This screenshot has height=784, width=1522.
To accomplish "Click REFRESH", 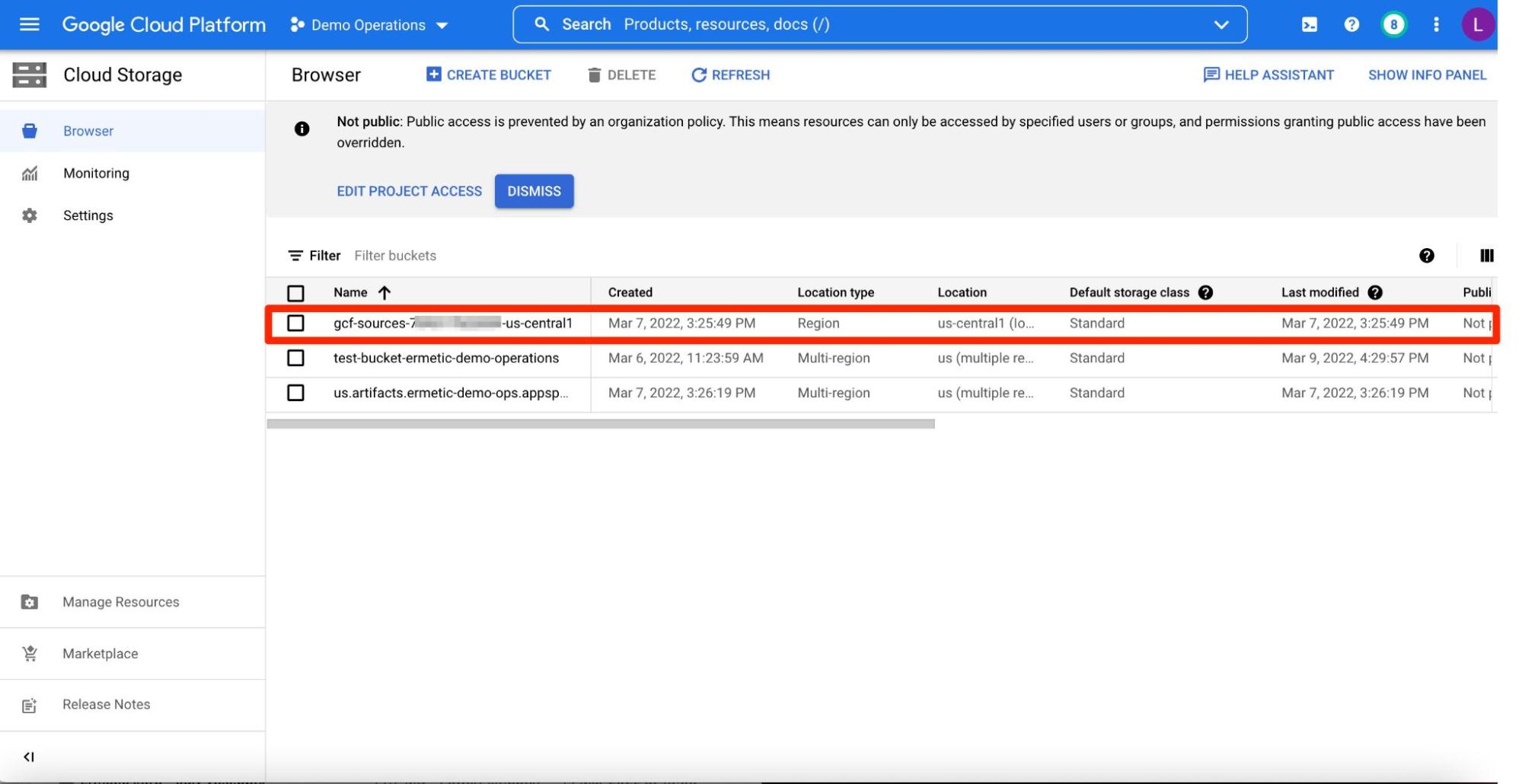I will [730, 75].
